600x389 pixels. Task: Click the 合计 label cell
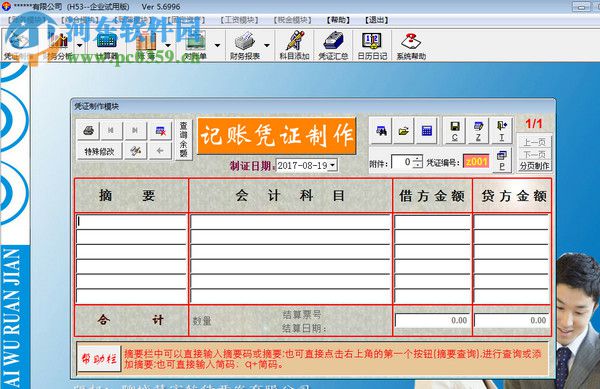131,320
